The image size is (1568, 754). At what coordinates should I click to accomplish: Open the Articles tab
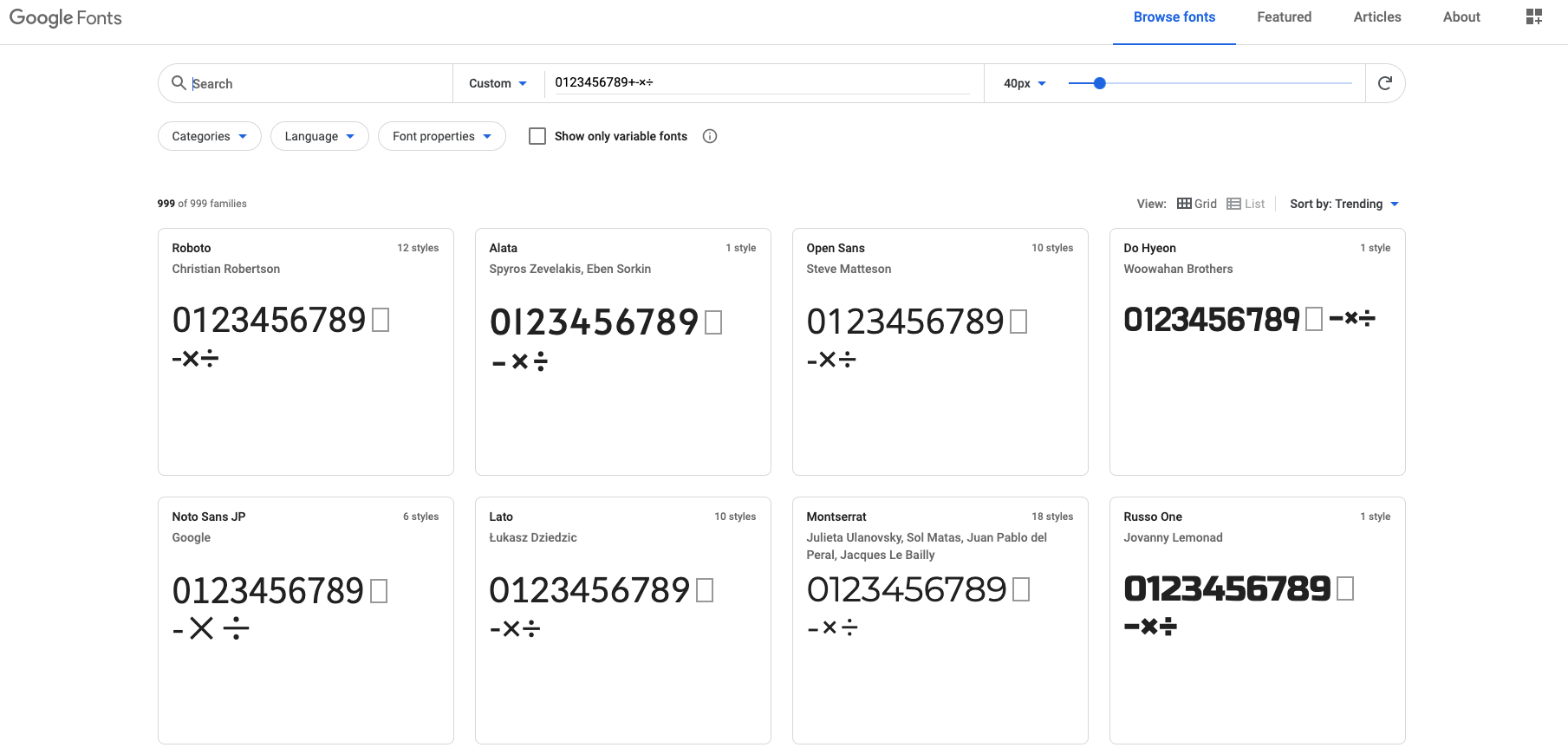(x=1377, y=17)
